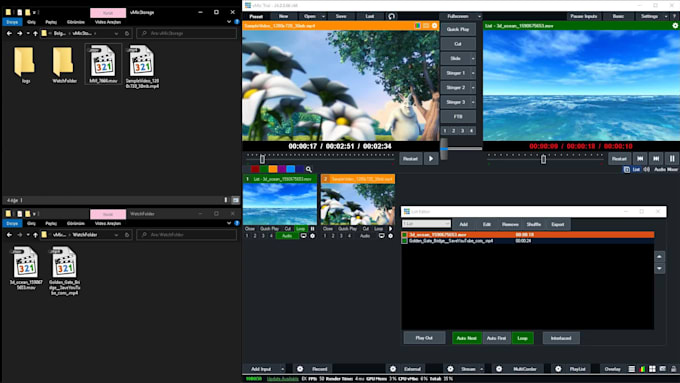Click the preview seek slider handle
680x383 pixels.
coord(262,159)
